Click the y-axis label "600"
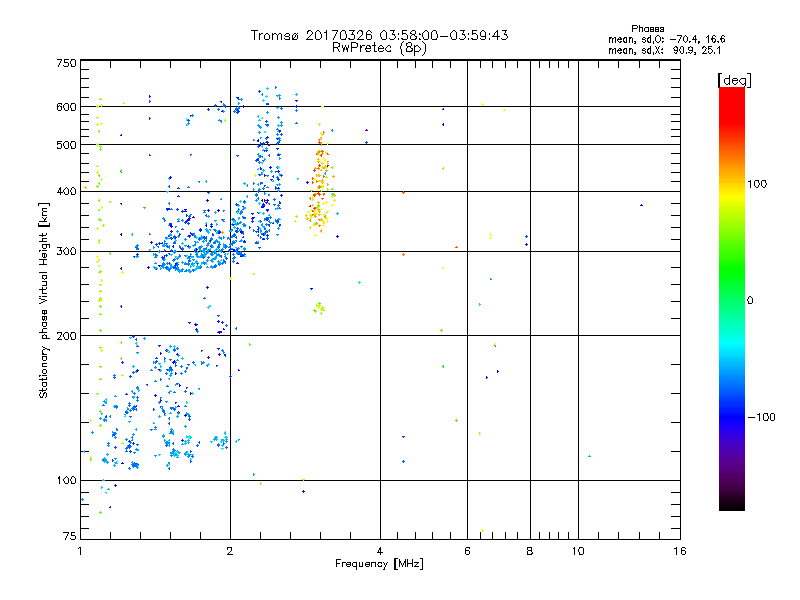Image resolution: width=800 pixels, height=600 pixels. click(66, 107)
